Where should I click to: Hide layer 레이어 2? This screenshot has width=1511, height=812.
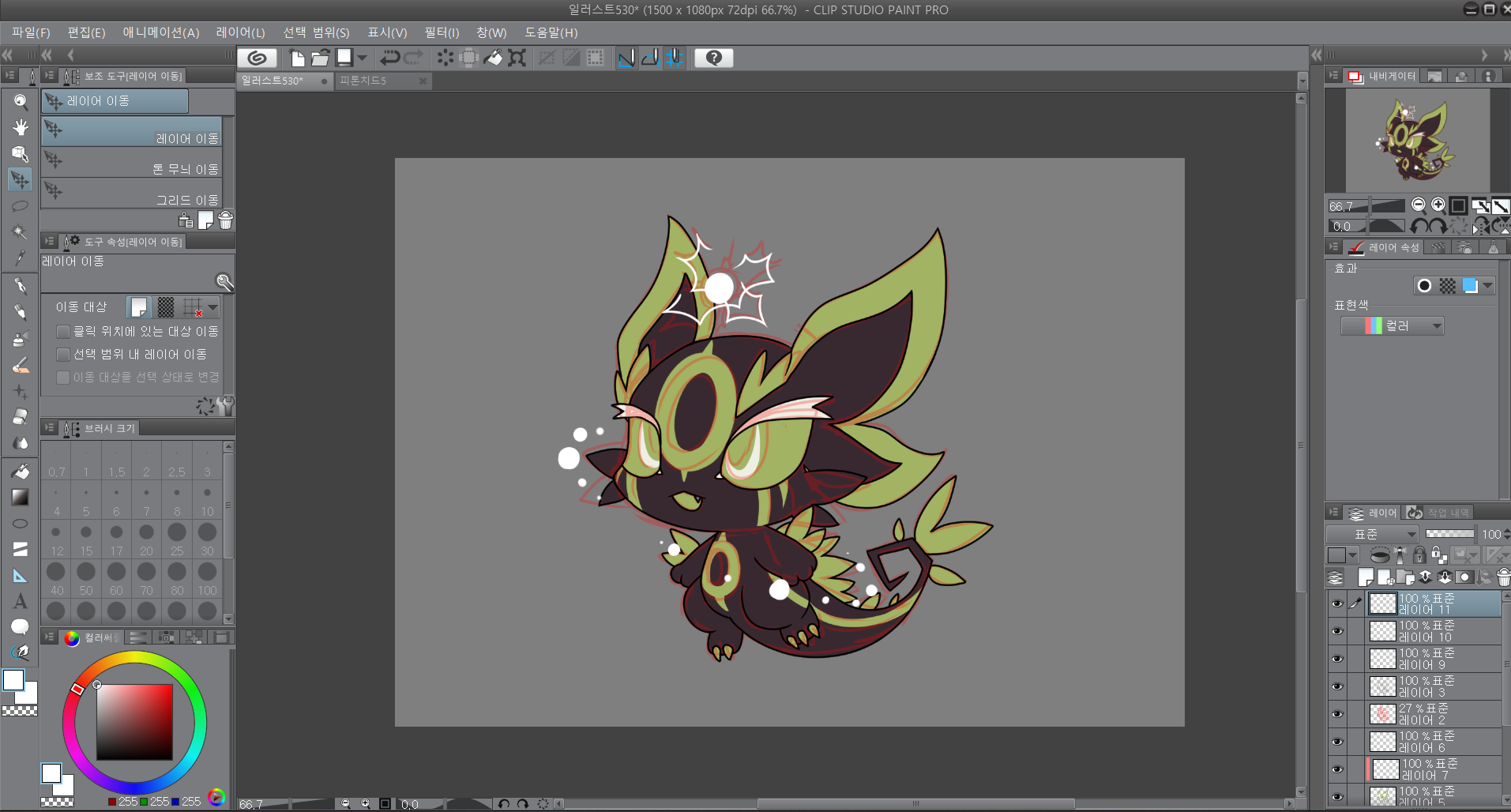click(1337, 714)
